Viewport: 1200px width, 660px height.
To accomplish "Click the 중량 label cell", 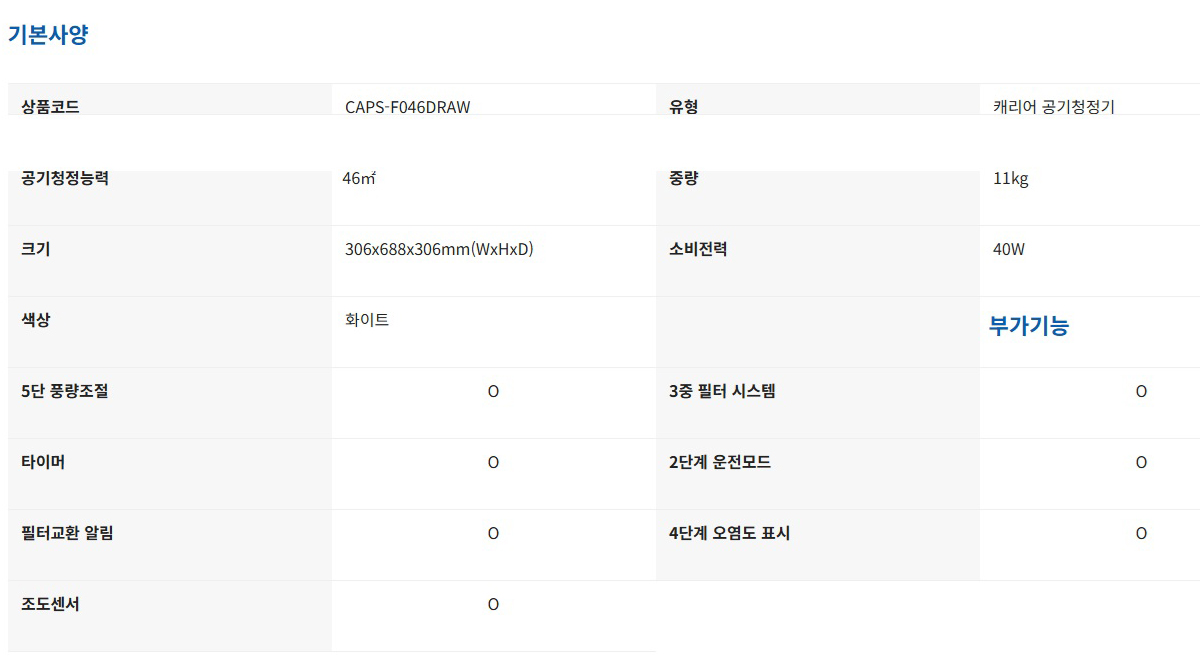I will [x=684, y=179].
